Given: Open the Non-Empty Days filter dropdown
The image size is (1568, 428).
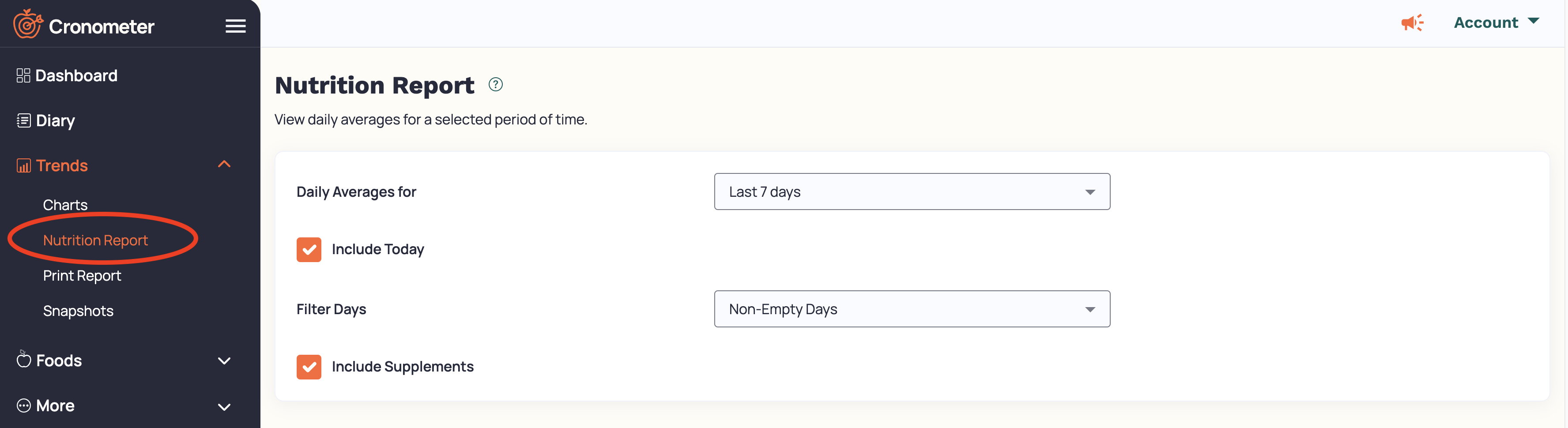Looking at the screenshot, I should coord(912,309).
